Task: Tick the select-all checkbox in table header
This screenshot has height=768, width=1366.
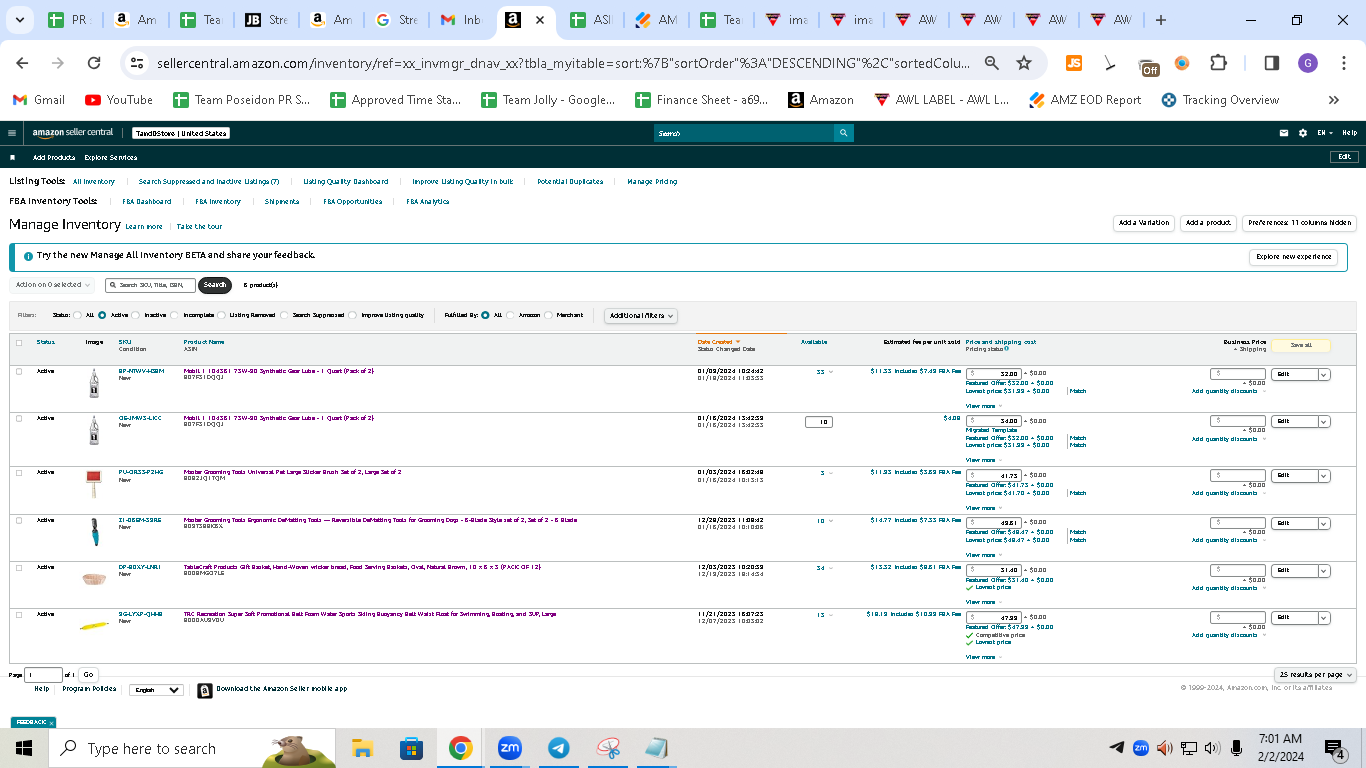Action: (x=19, y=343)
